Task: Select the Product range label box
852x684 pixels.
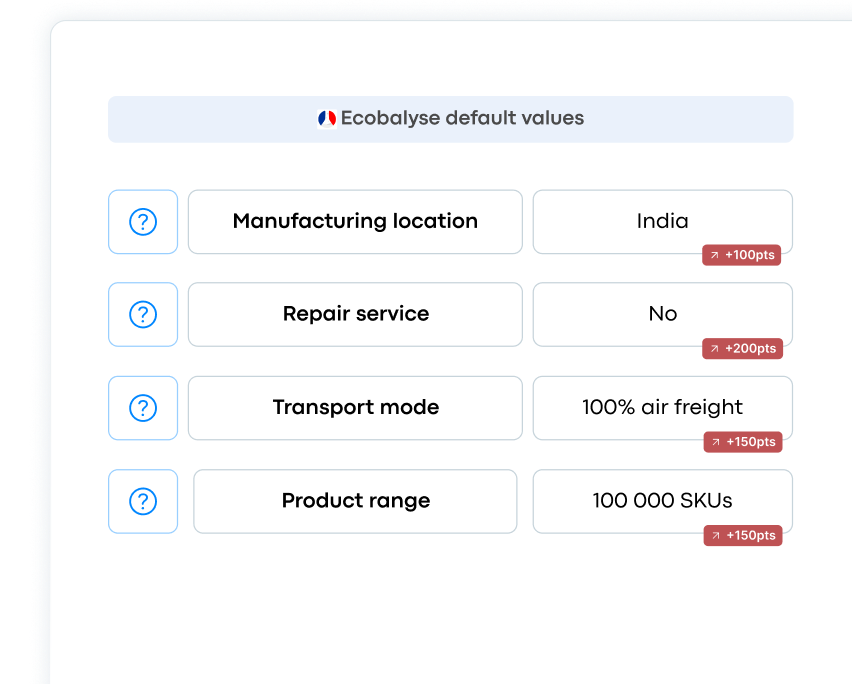Action: click(x=355, y=501)
